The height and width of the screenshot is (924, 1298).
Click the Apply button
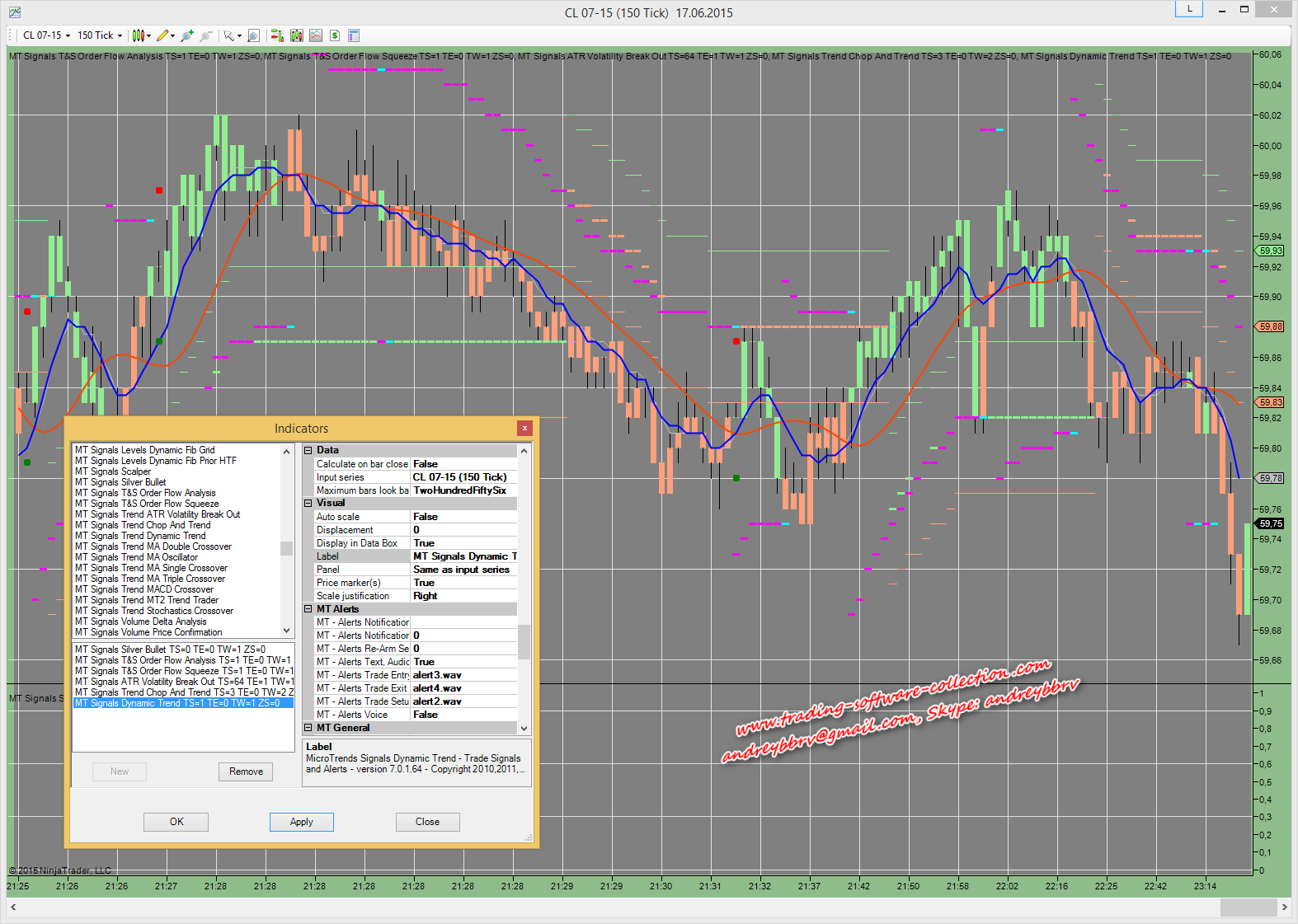[x=301, y=822]
